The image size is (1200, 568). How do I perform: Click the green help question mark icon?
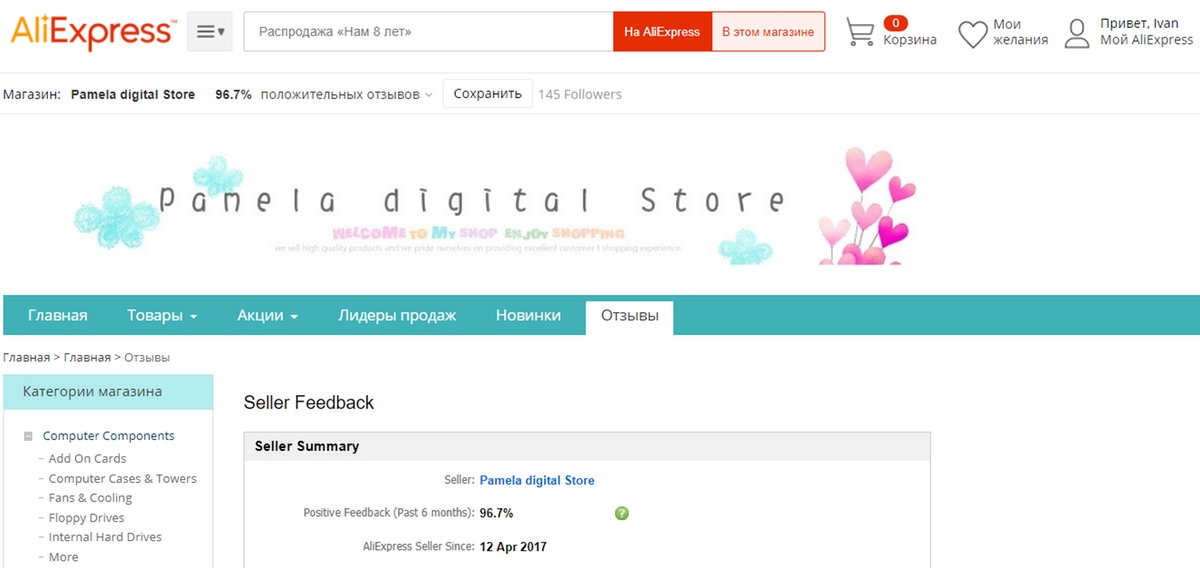(x=622, y=513)
